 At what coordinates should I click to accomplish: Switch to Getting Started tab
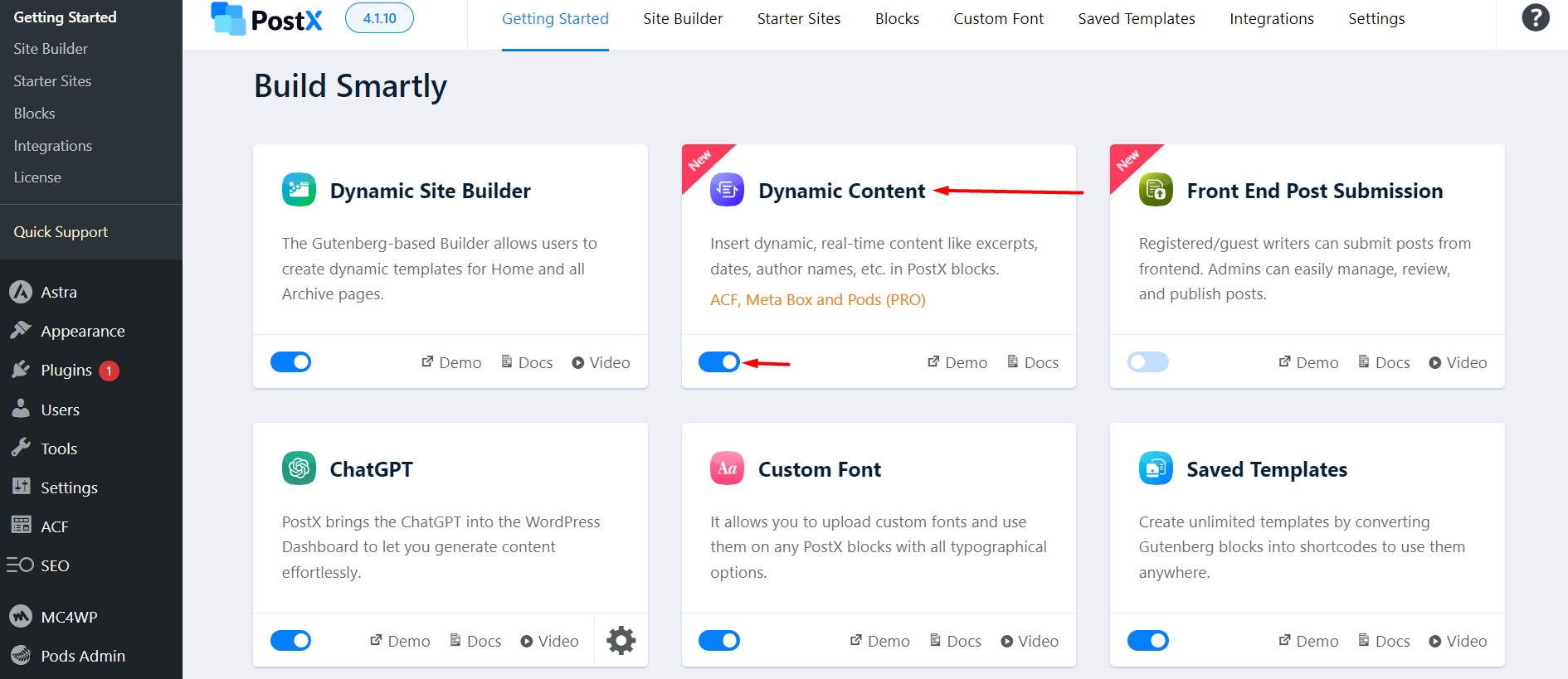point(555,19)
